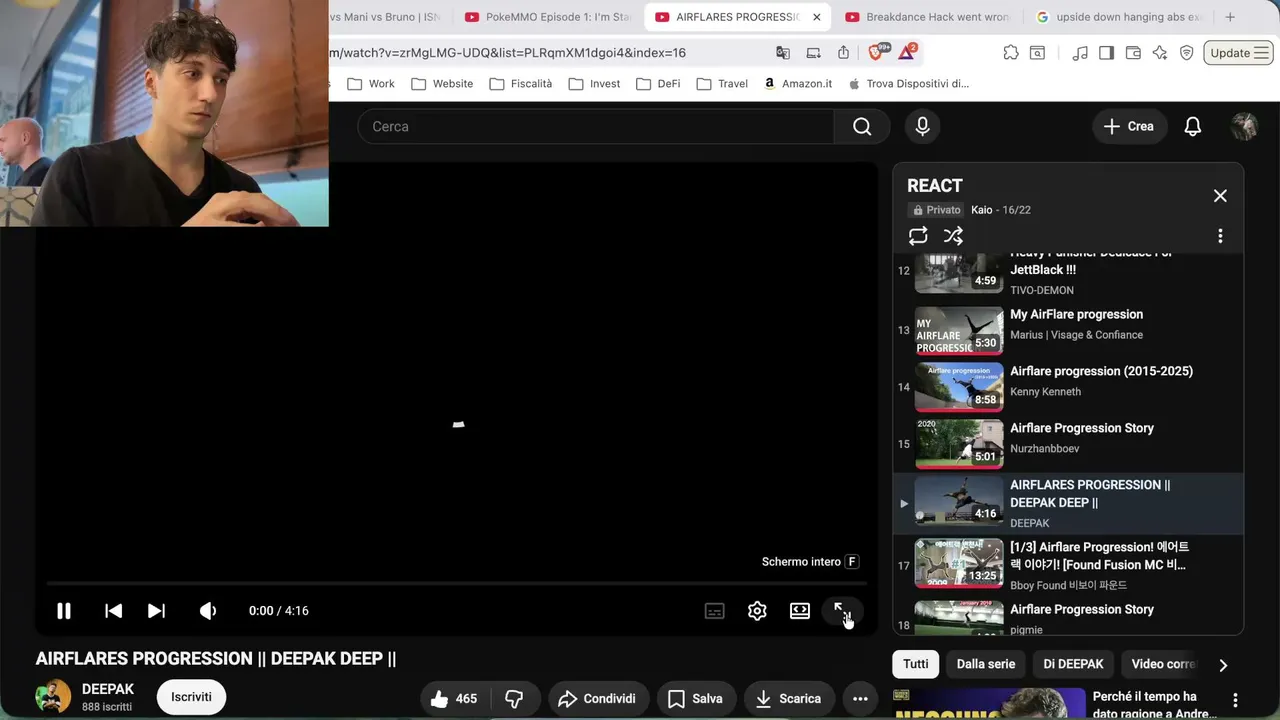This screenshot has height=720, width=1280.
Task: Play Airflare progression (2015-2025) thumbnail
Action: click(x=959, y=387)
